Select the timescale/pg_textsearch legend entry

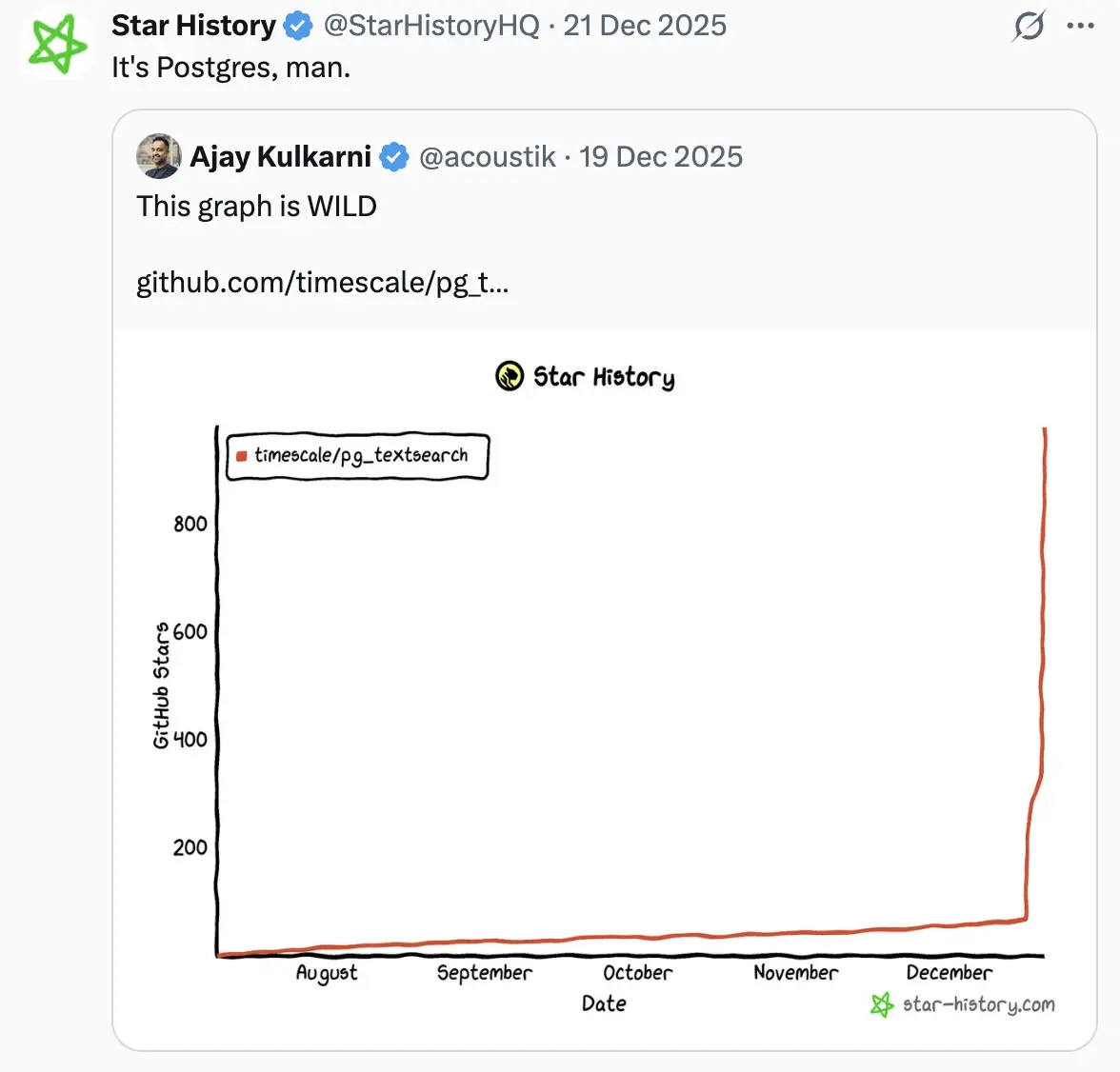click(x=362, y=456)
